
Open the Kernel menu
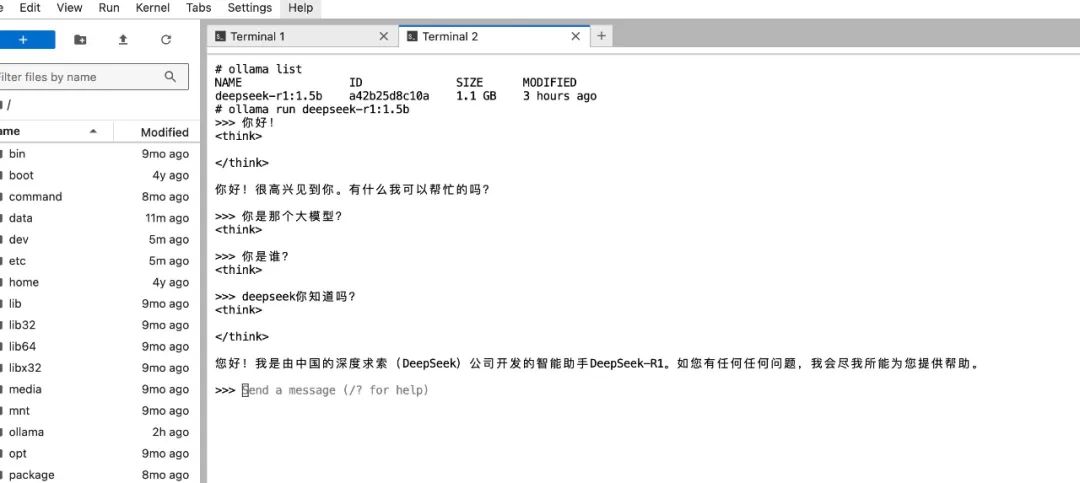(x=152, y=8)
